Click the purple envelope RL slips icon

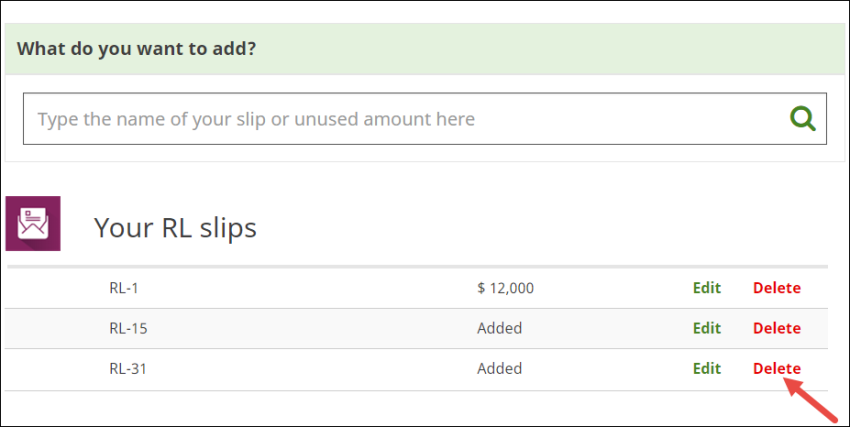pos(33,223)
